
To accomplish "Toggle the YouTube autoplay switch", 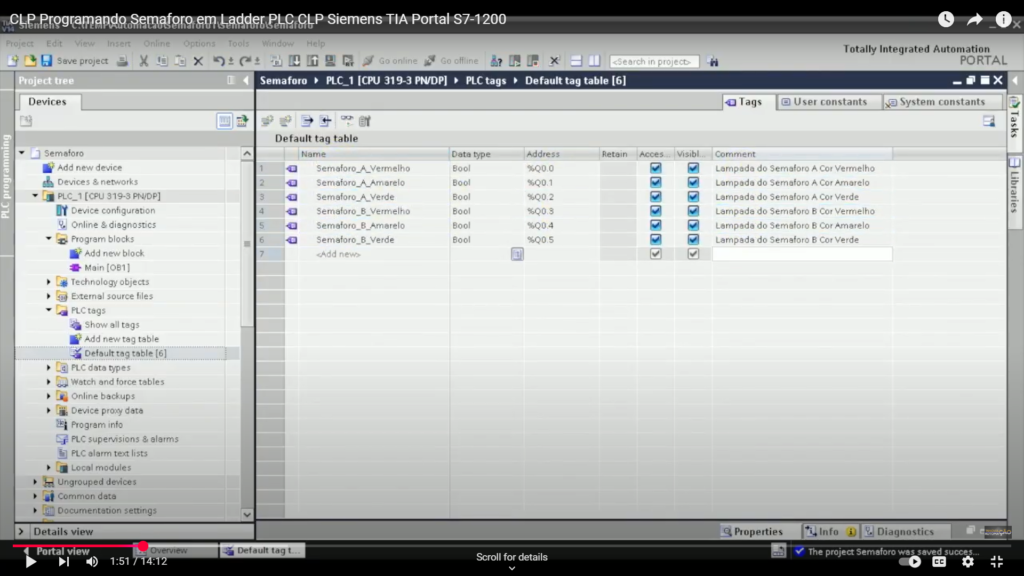I will [x=910, y=561].
